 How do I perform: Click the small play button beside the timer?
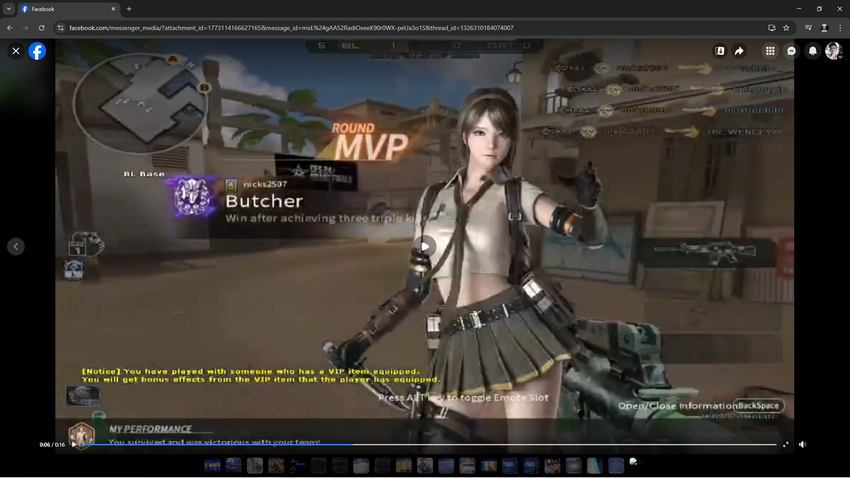74,444
